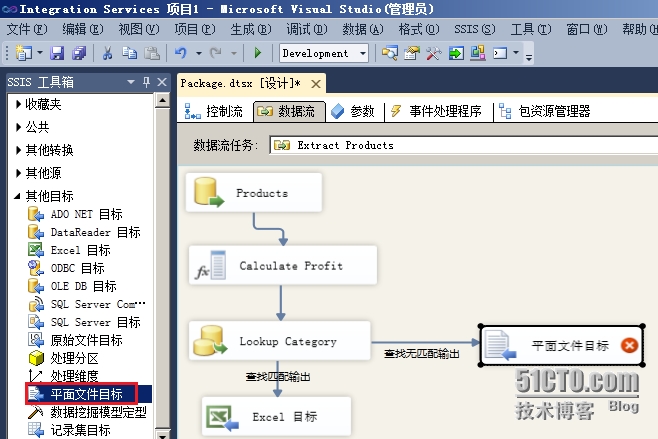Image resolution: width=658 pixels, height=439 pixels.
Task: Start debugging with the green play icon
Action: 258,53
